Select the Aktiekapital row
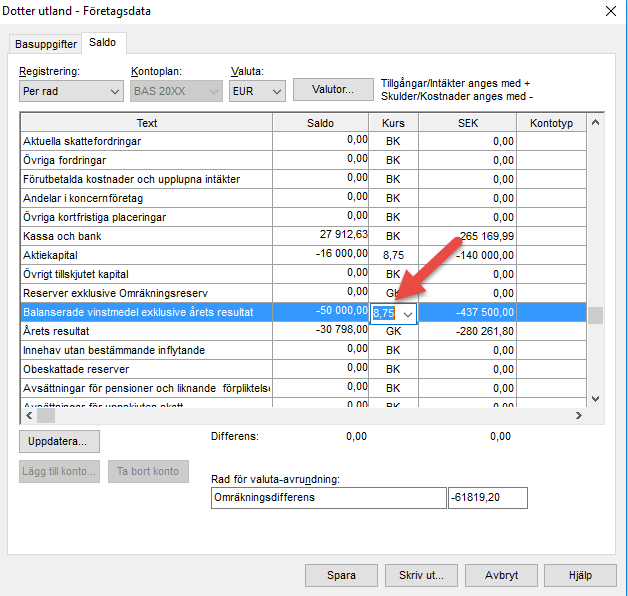Screen dimensions: 628x596 point(146,255)
